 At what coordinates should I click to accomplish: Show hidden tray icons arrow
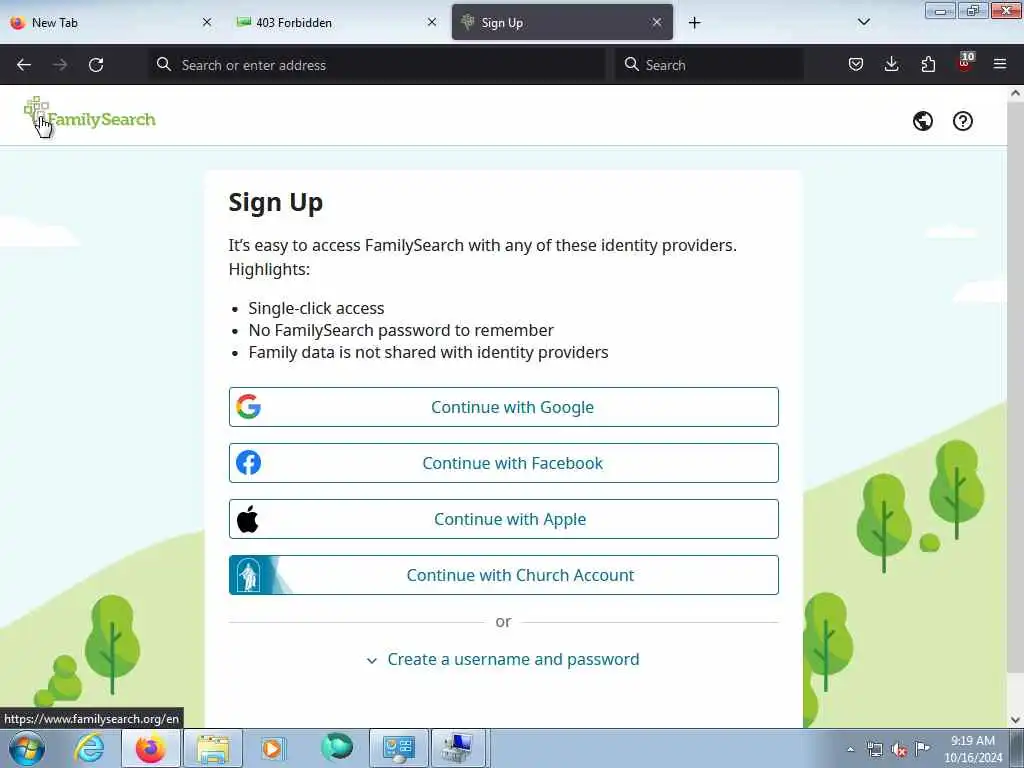pyautogui.click(x=850, y=750)
